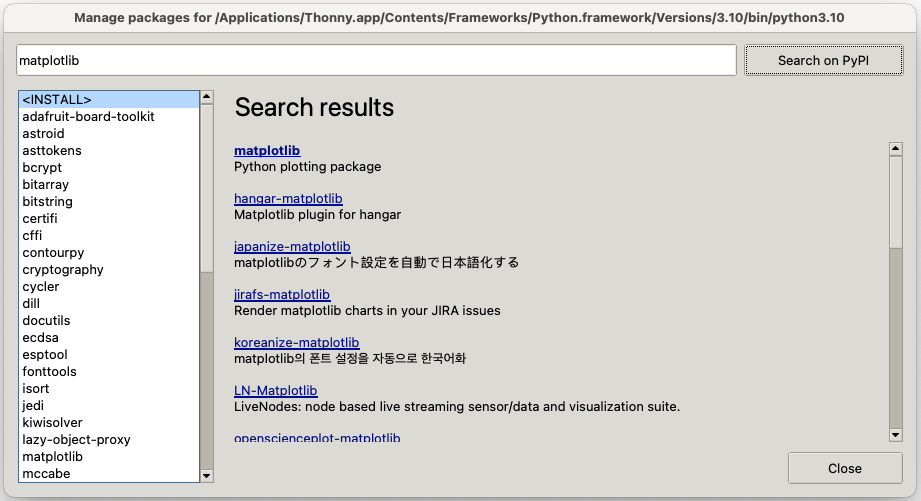Open the LN-Matplotlib link
The image size is (921, 501).
tap(275, 391)
